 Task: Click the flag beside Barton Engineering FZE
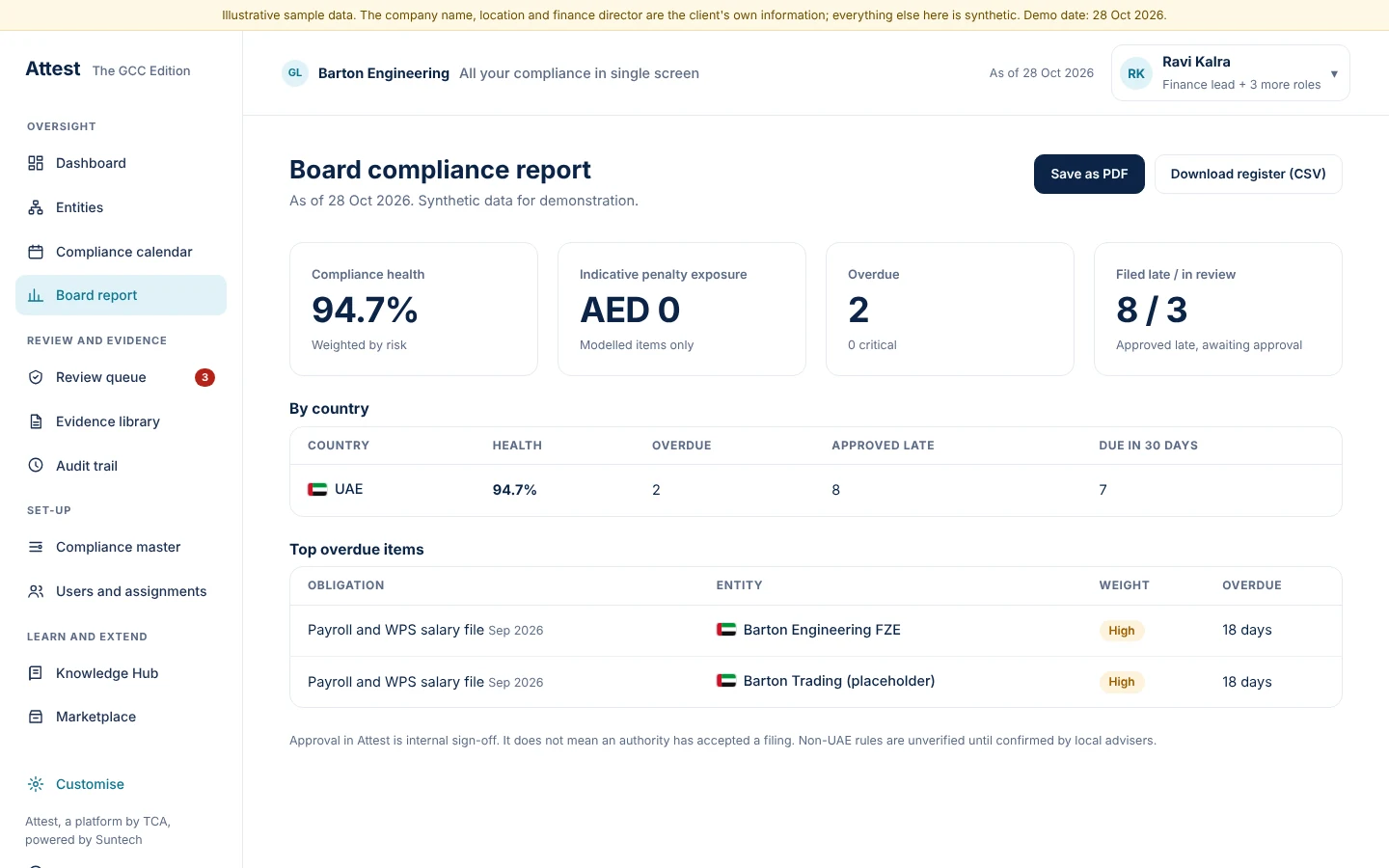tap(726, 630)
